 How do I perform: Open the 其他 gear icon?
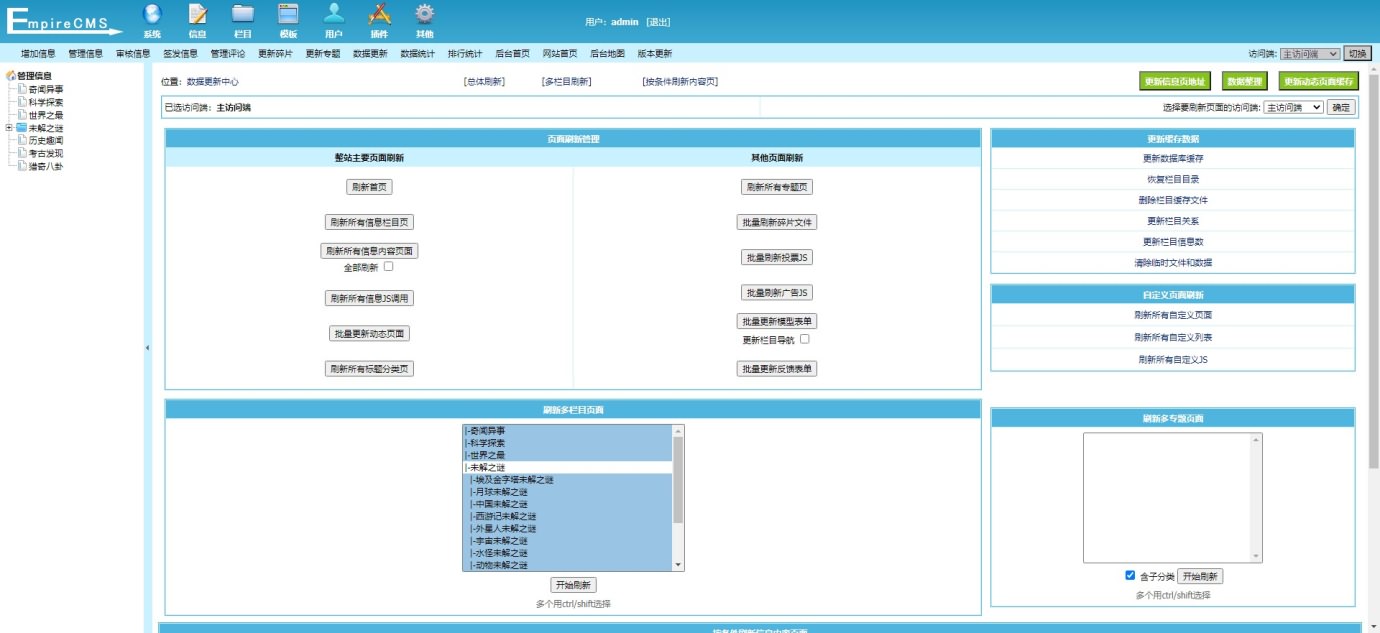click(425, 14)
